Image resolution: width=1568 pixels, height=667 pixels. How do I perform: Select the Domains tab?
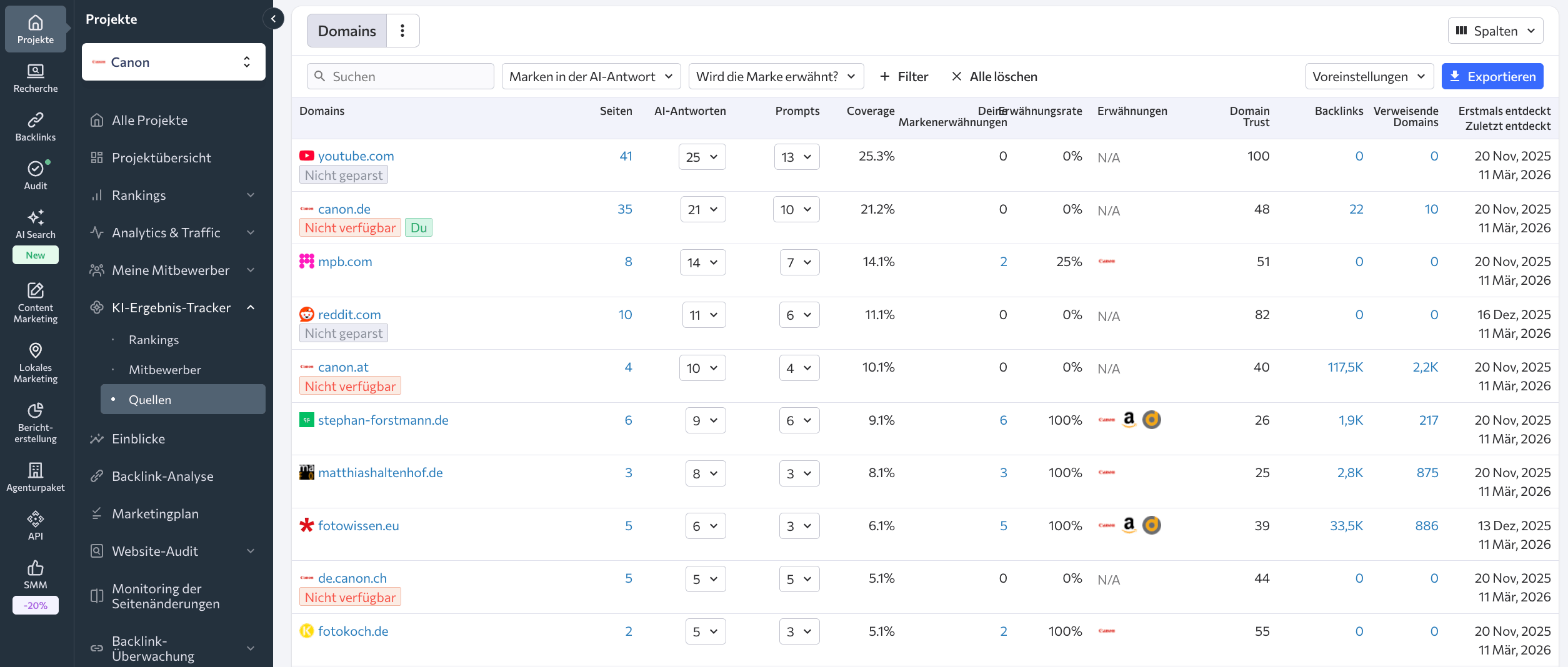(346, 30)
